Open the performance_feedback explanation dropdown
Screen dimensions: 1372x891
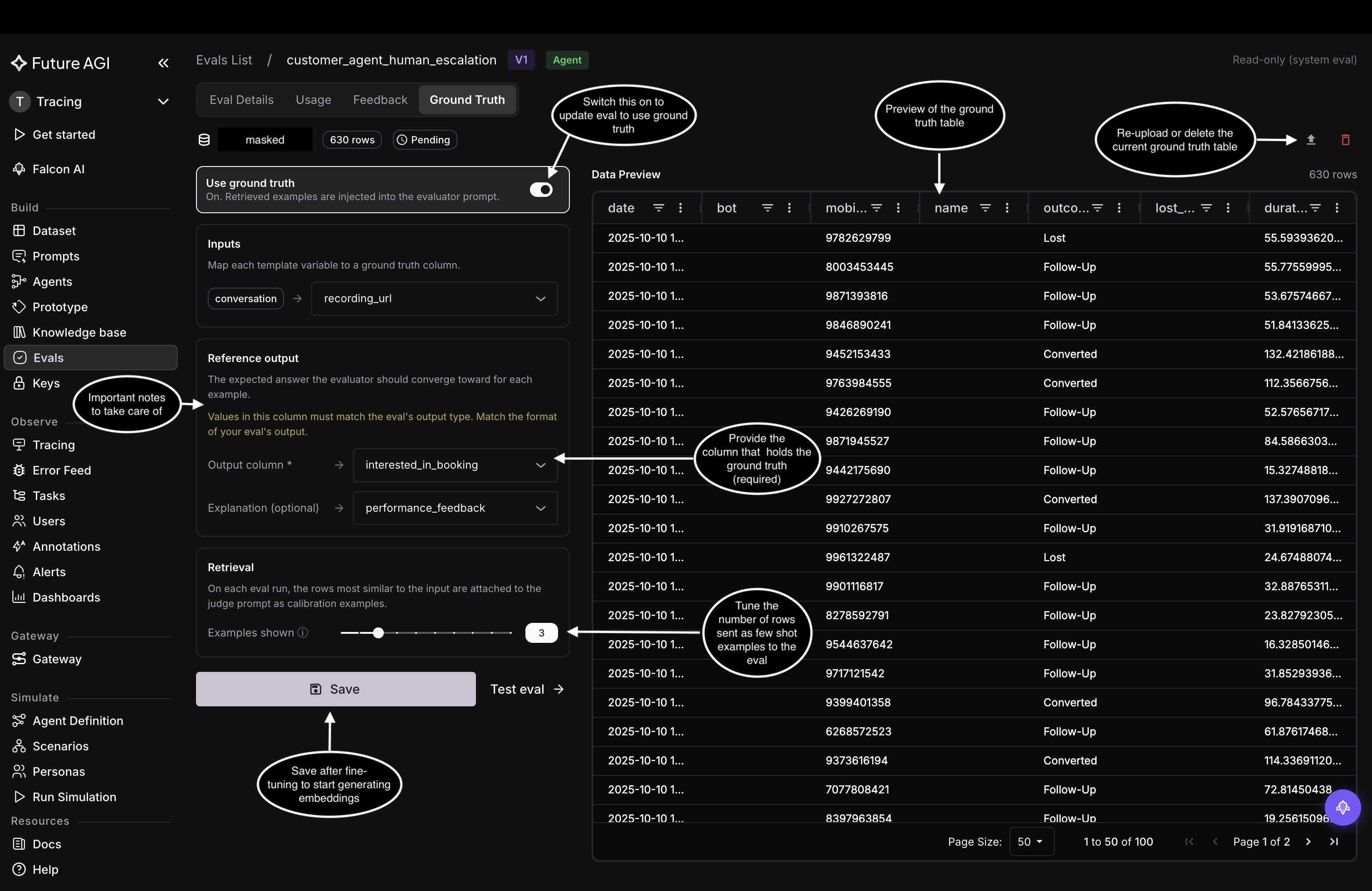tap(455, 508)
